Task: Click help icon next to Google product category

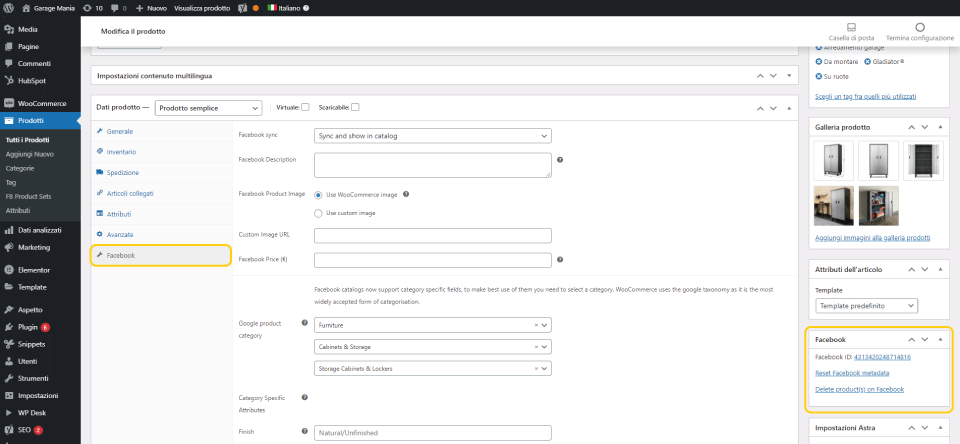Action: pos(304,323)
